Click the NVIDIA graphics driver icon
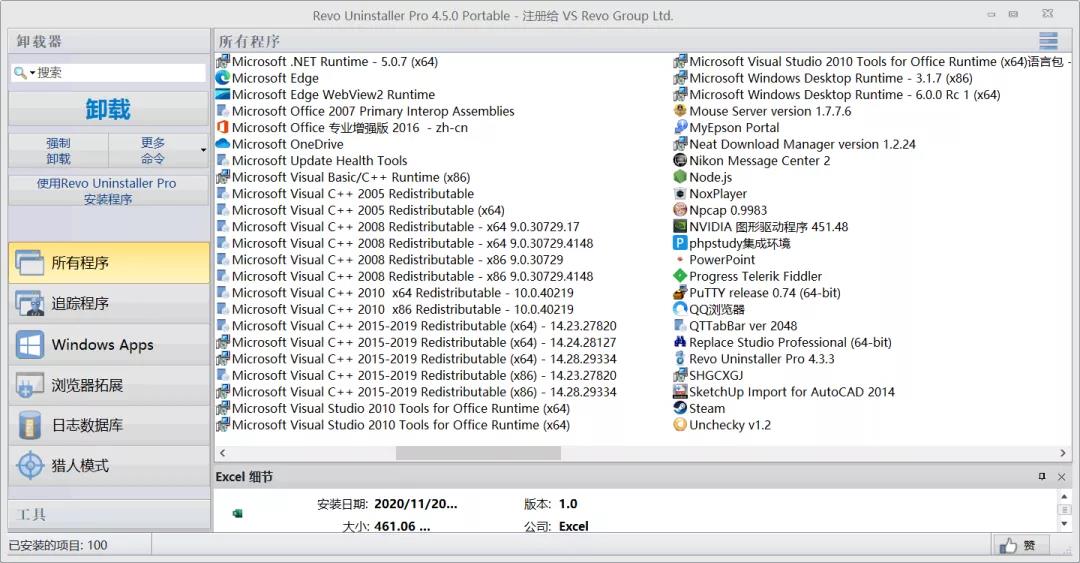 coord(680,227)
